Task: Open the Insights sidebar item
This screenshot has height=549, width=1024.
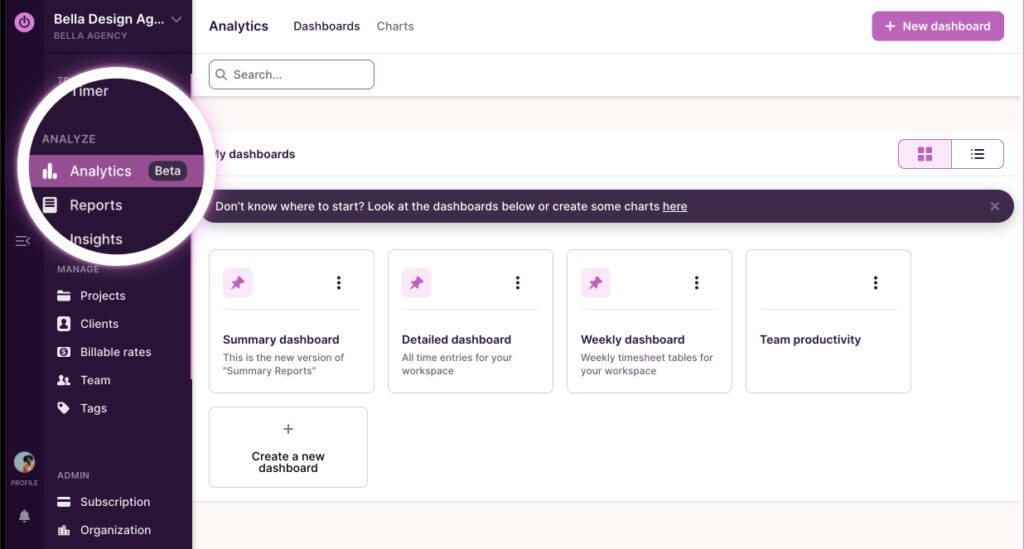Action: point(96,239)
